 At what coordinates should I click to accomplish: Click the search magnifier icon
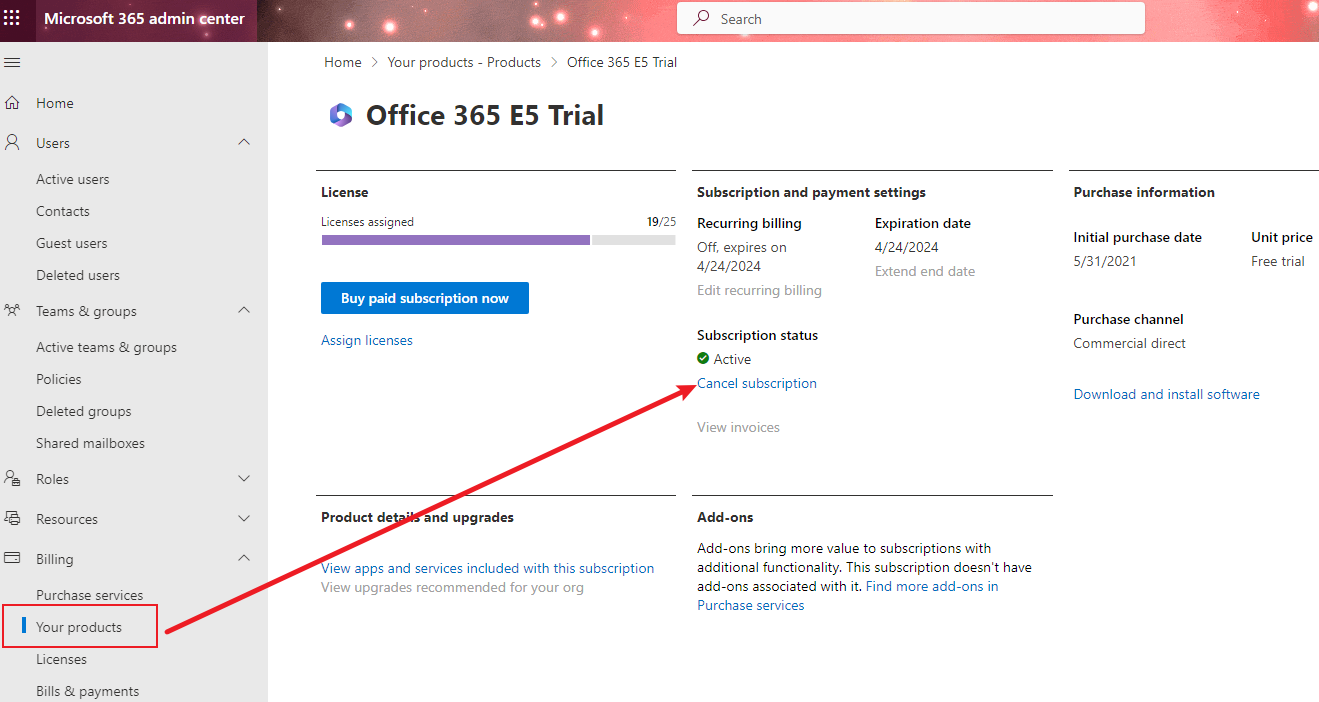tap(702, 18)
